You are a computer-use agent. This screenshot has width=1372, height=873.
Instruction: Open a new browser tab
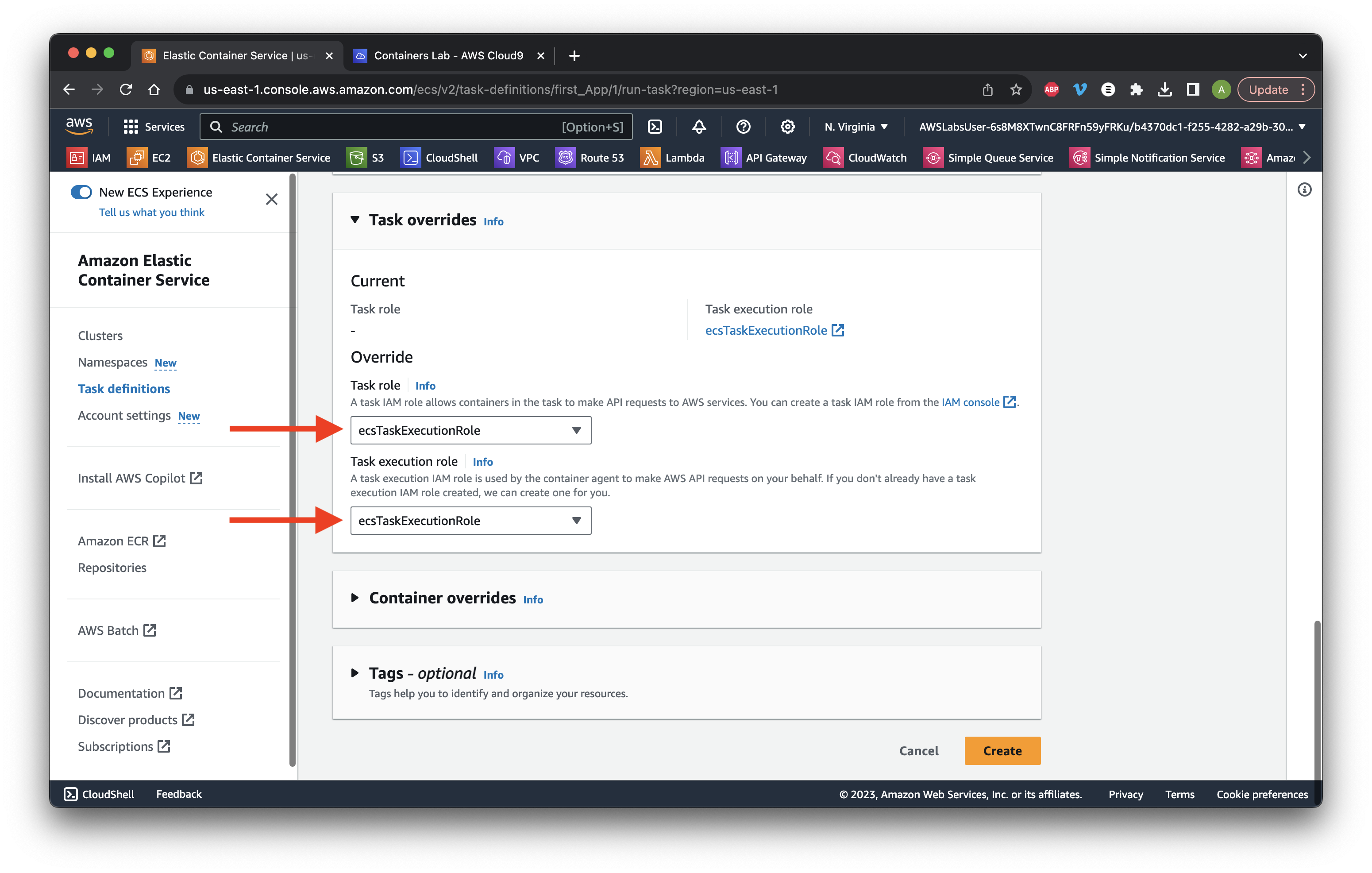click(x=574, y=55)
